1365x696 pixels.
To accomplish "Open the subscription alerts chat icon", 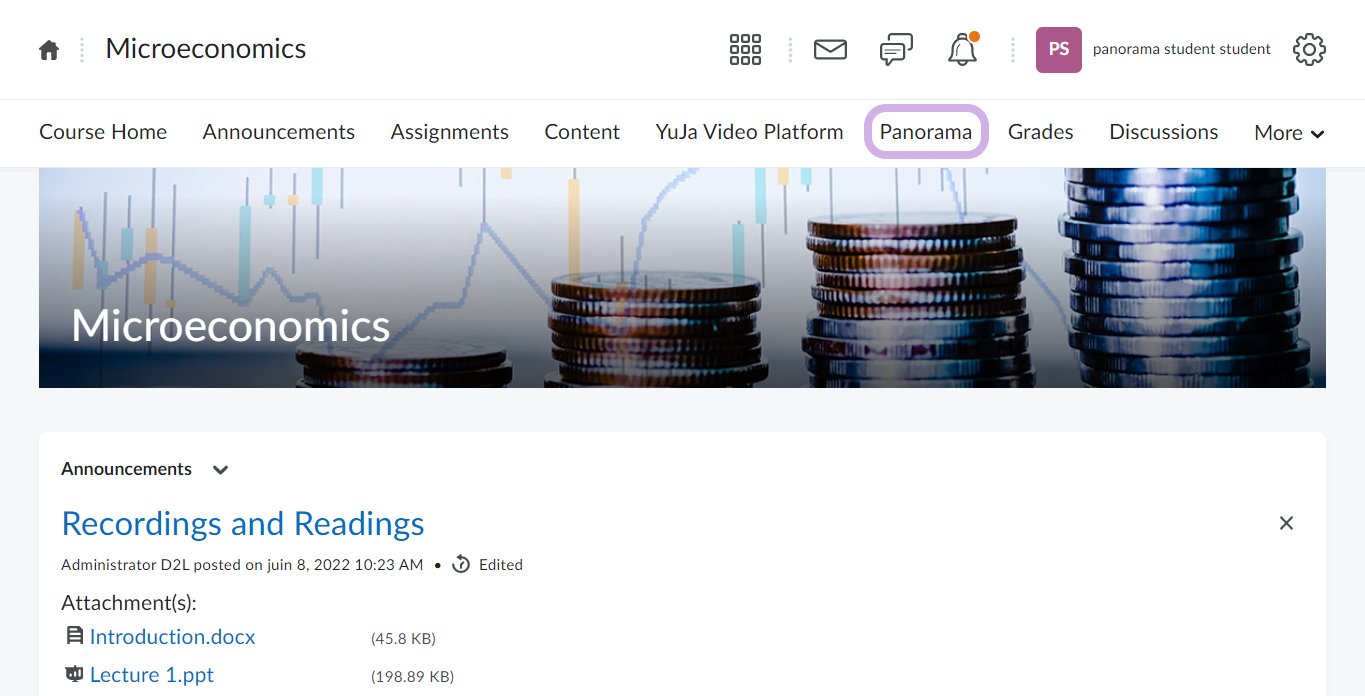I will (896, 49).
